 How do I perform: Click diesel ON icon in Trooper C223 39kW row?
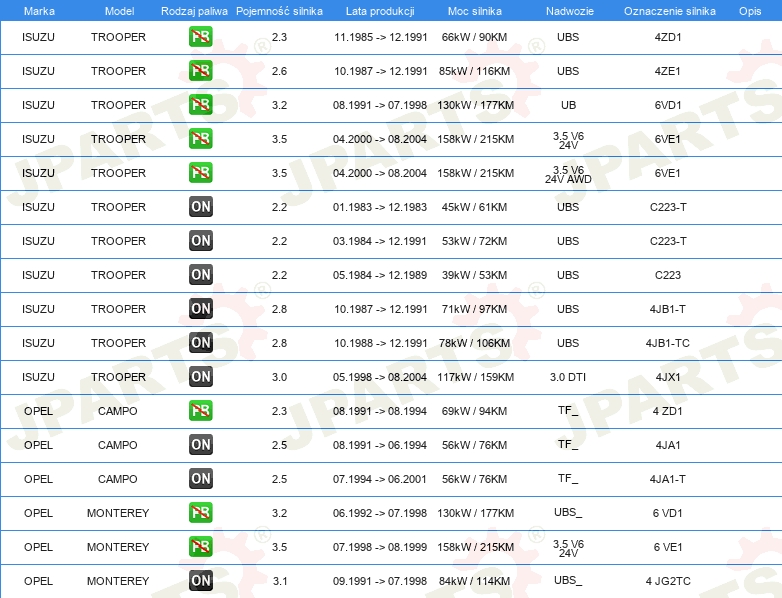(x=200, y=274)
